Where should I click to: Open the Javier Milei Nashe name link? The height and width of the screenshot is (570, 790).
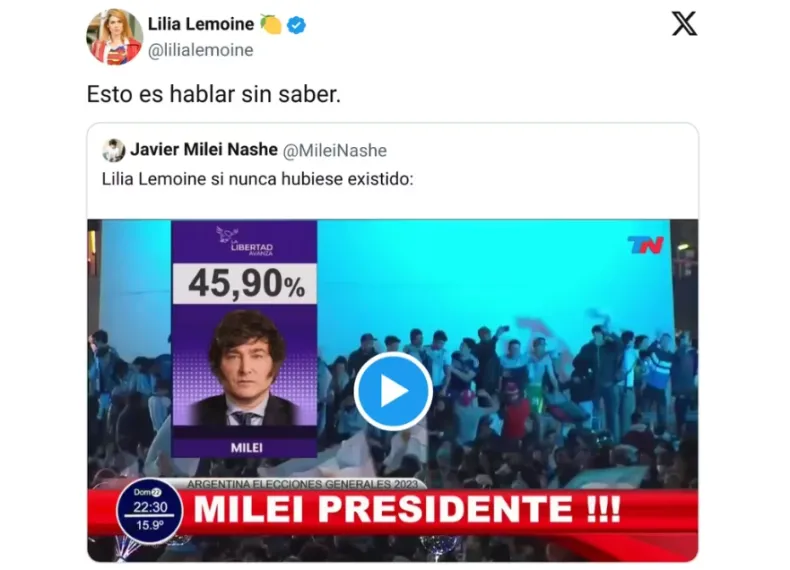(204, 150)
